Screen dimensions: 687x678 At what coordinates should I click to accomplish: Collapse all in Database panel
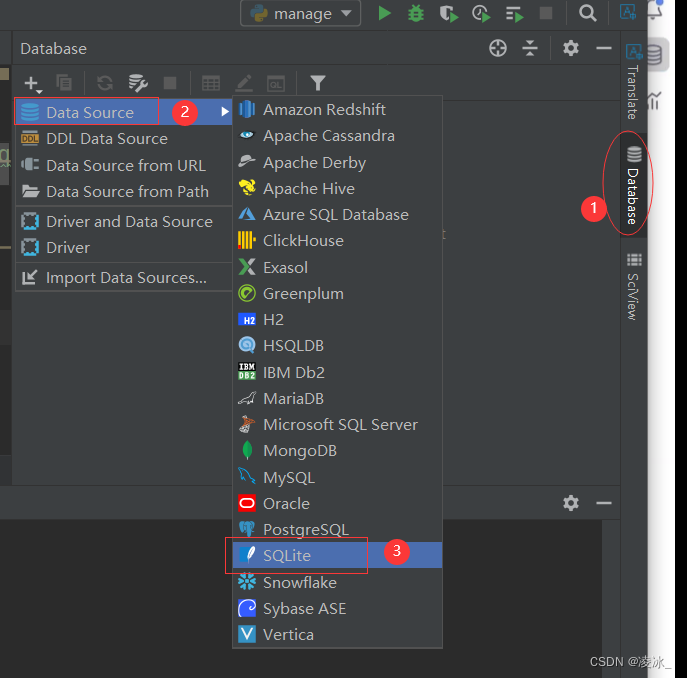coord(530,48)
